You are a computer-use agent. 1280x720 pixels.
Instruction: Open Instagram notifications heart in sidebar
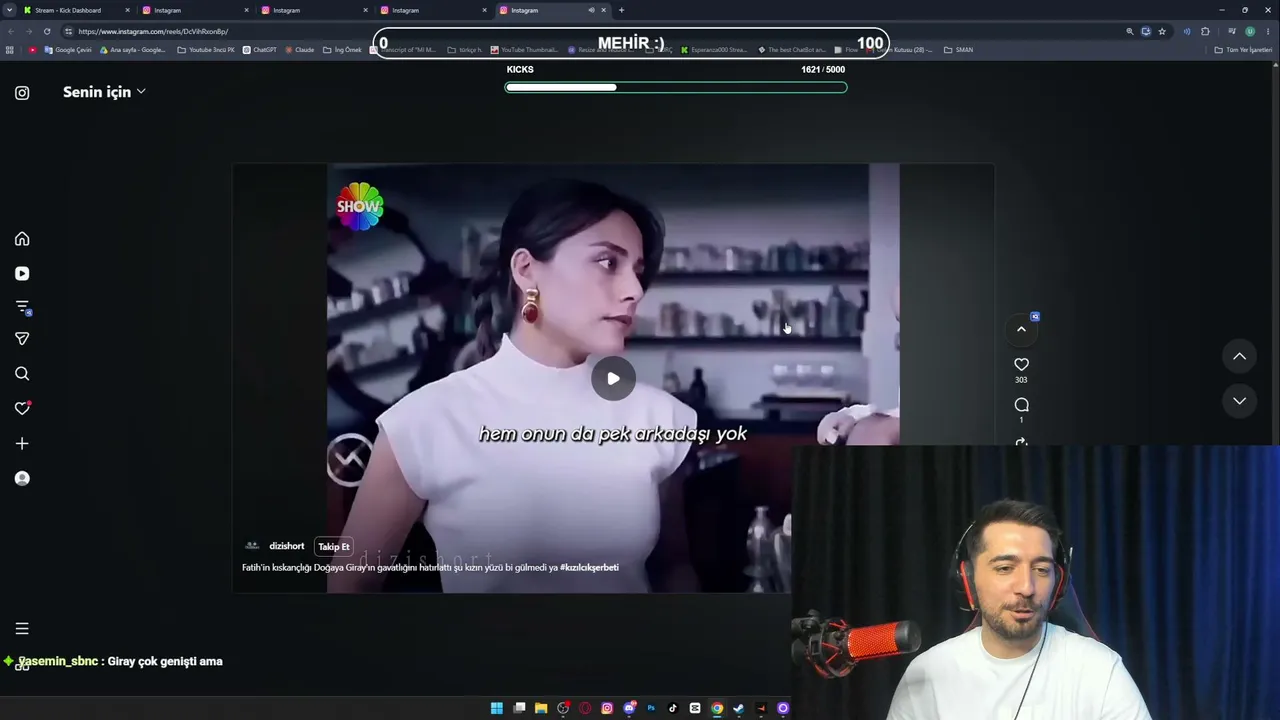pos(22,408)
